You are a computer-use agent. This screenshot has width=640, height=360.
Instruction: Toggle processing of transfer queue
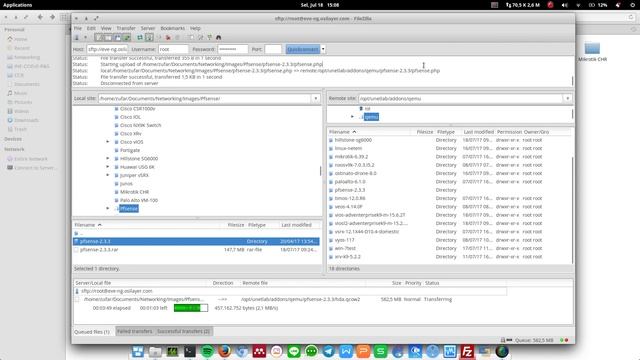pyautogui.click(x=149, y=38)
